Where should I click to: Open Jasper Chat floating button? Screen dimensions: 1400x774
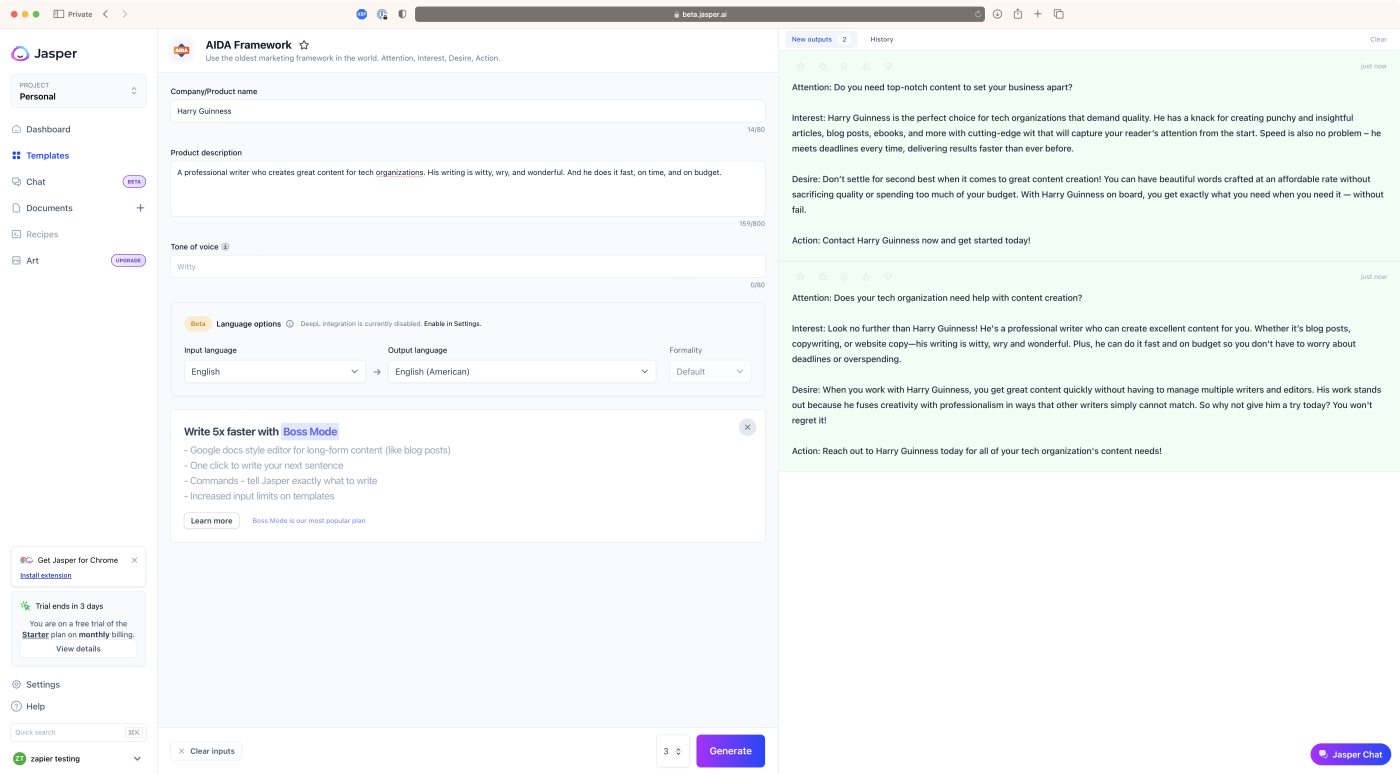pos(1350,754)
